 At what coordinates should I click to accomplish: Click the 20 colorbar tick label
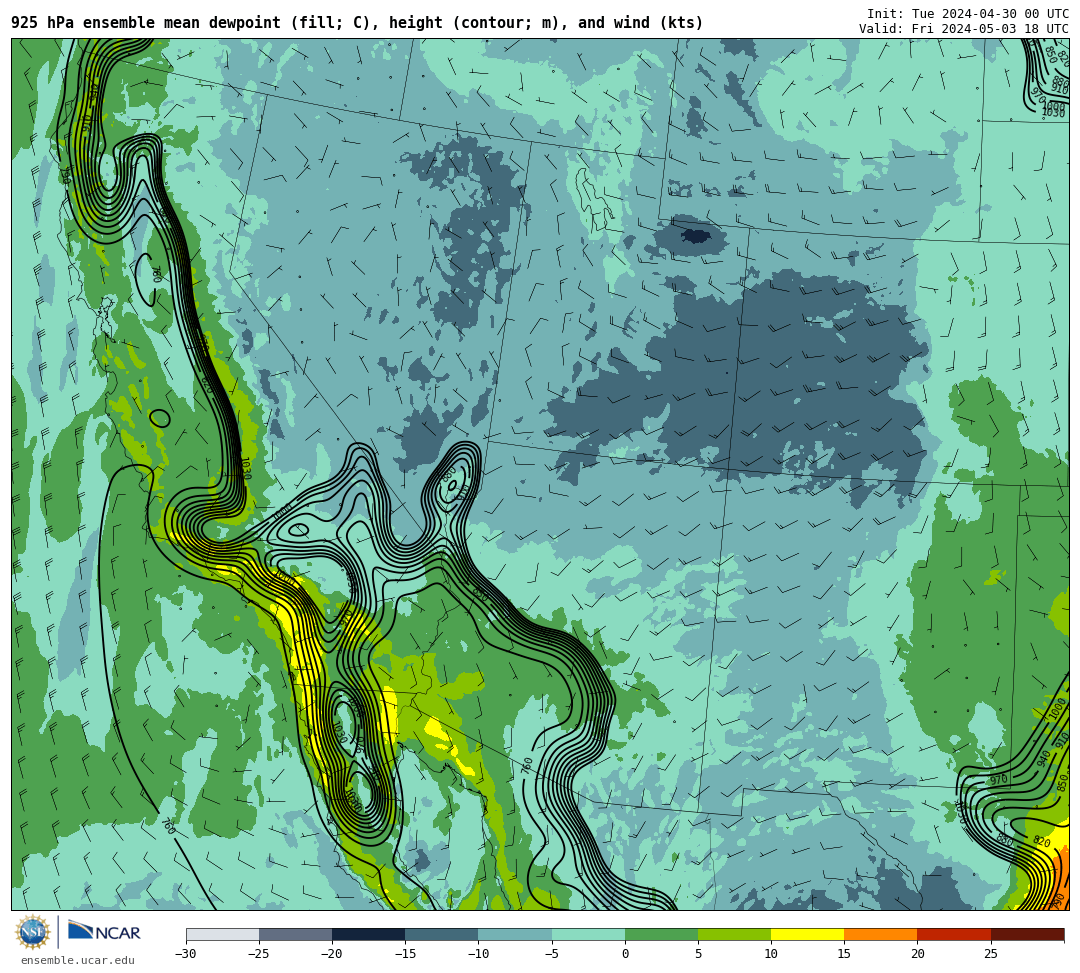click(x=917, y=954)
